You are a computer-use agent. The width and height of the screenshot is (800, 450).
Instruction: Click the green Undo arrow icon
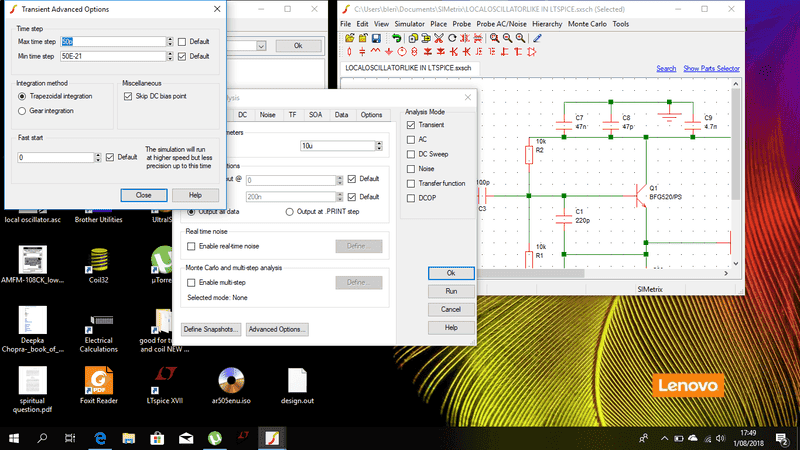[x=396, y=38]
